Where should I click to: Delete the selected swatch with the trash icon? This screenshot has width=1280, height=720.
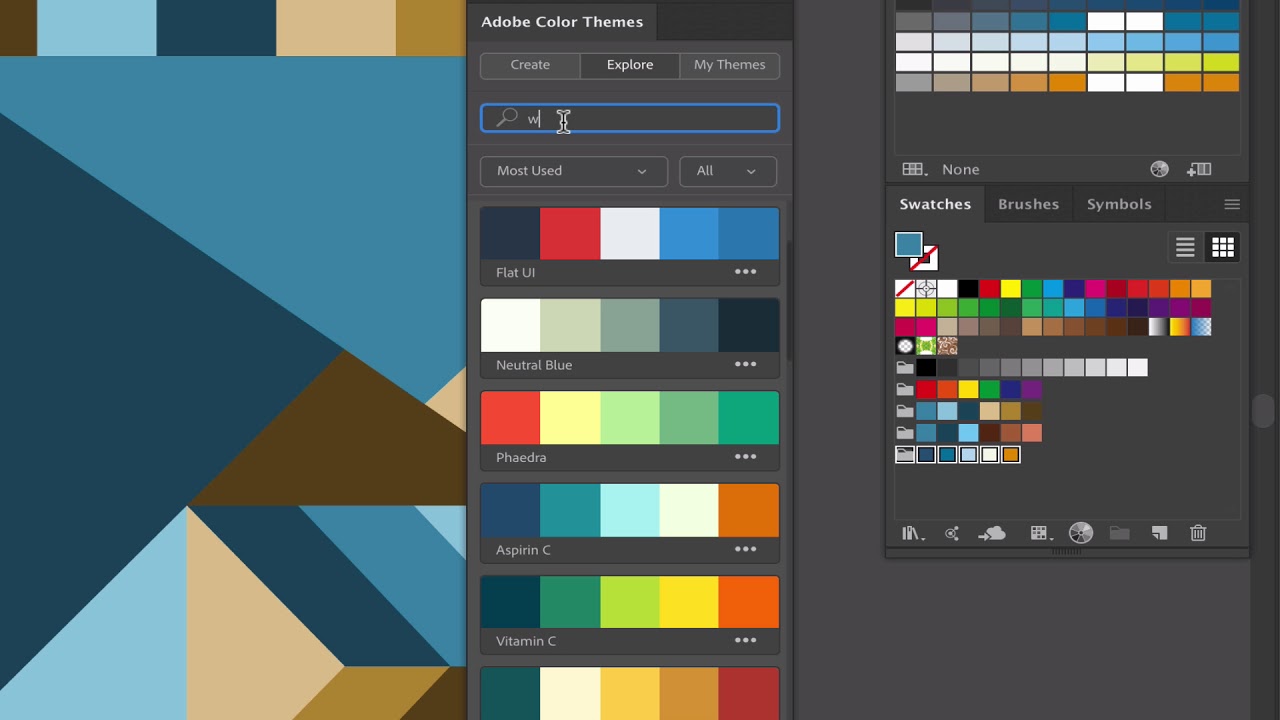[x=1198, y=534]
